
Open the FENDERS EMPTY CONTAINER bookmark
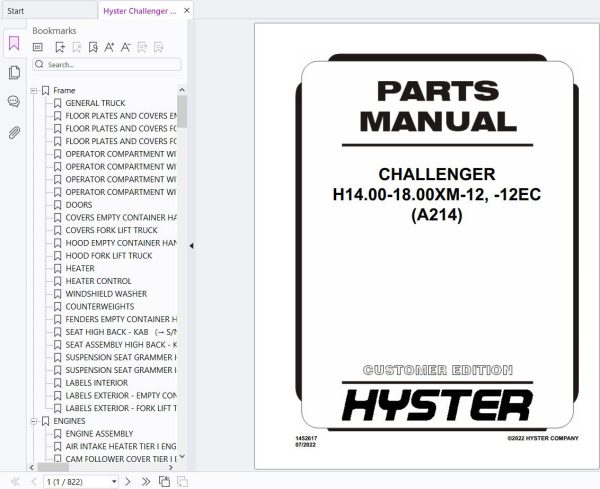pos(121,319)
